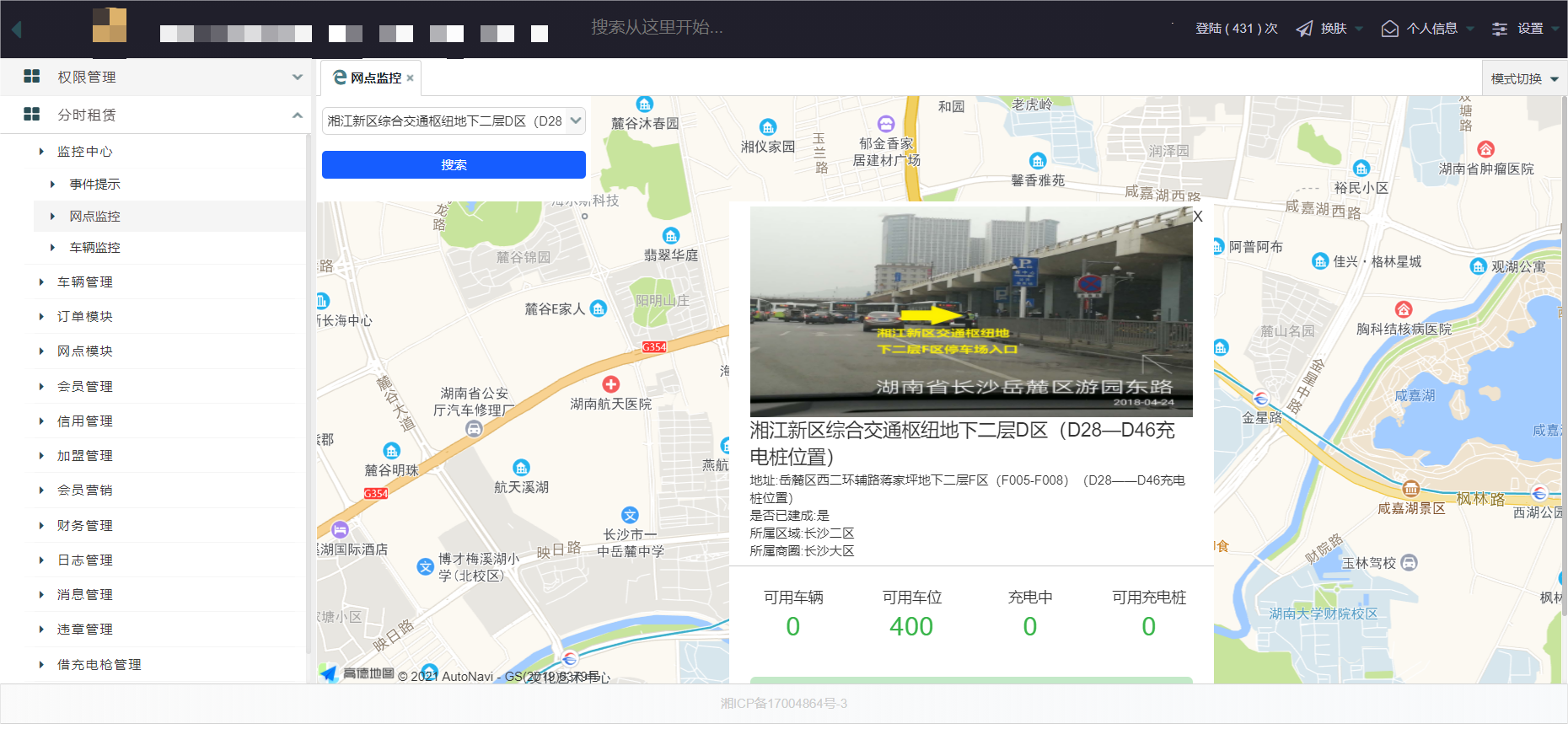Click the 玉林驾校 car marker icon
The width and height of the screenshot is (1568, 729).
click(1409, 562)
